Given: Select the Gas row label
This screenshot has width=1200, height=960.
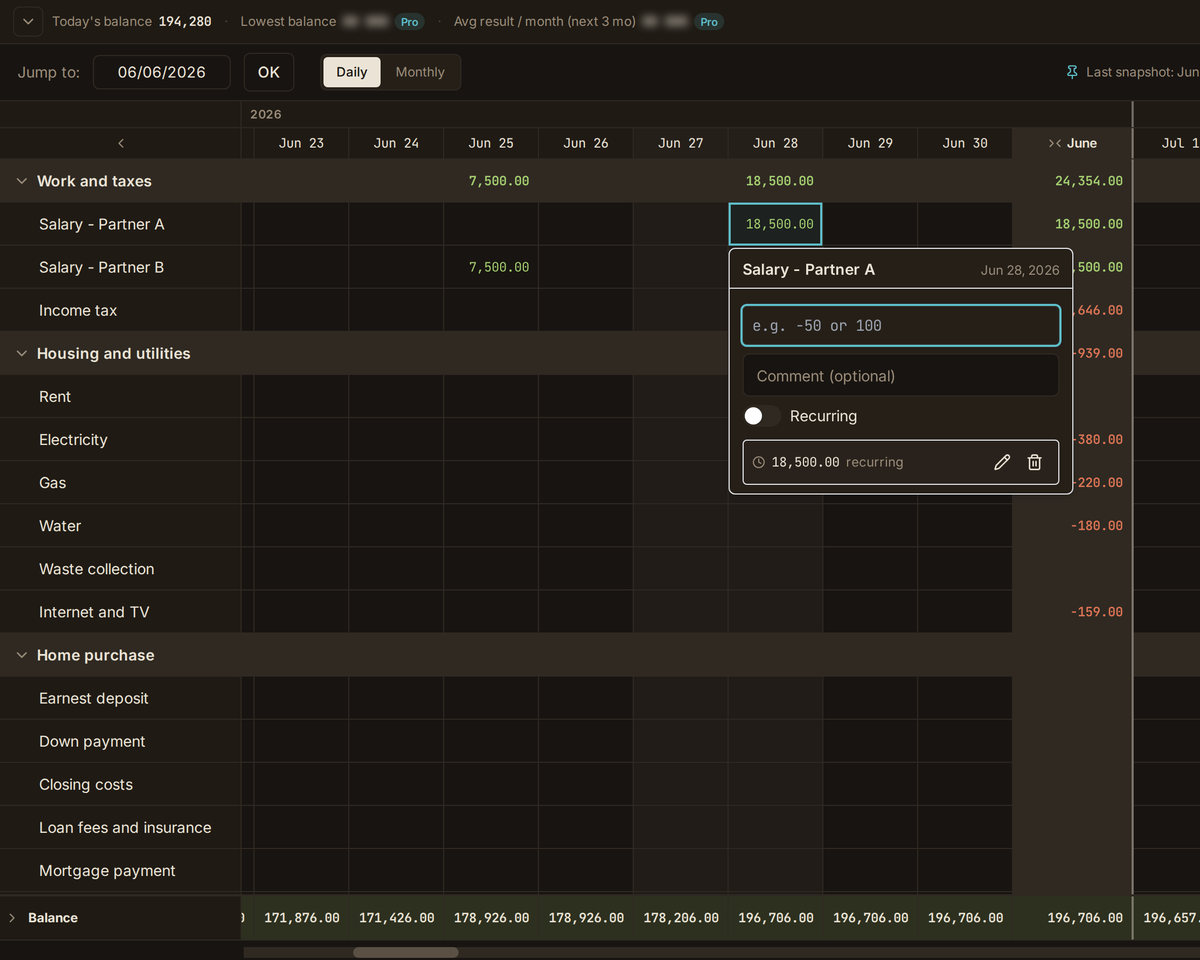Looking at the screenshot, I should point(52,482).
